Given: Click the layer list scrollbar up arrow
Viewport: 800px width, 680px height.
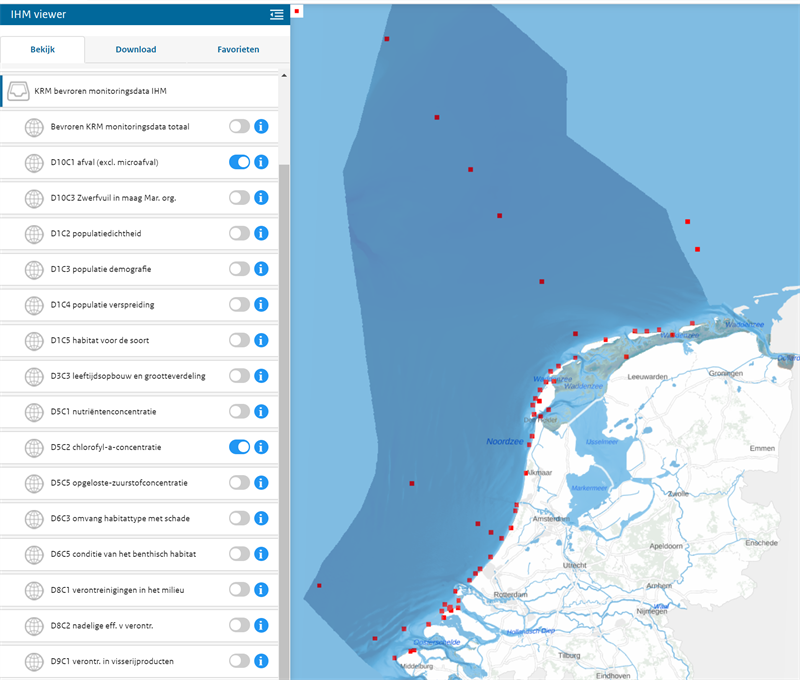Looking at the screenshot, I should click(284, 75).
